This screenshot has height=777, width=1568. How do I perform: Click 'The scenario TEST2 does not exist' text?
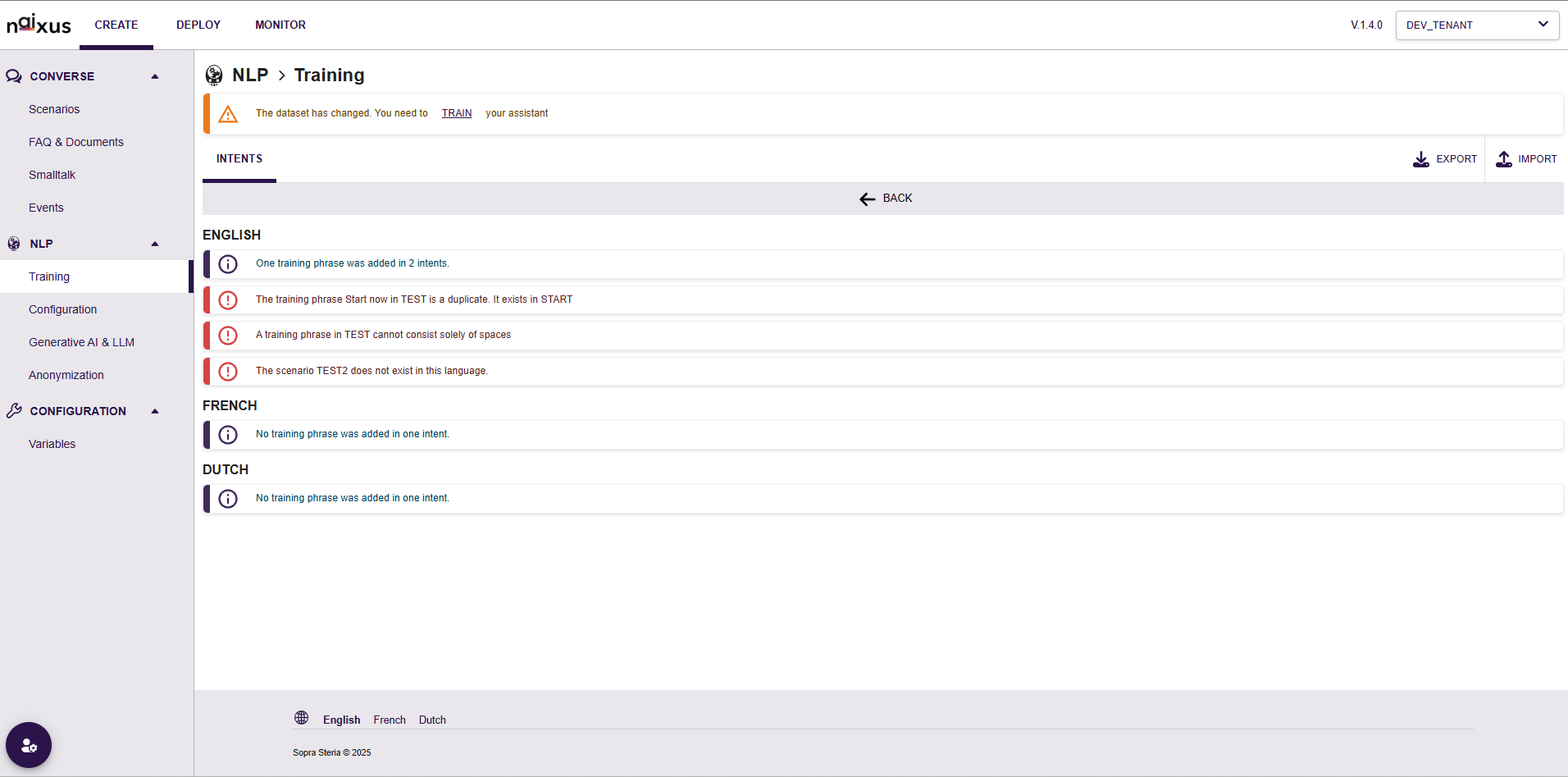tap(371, 371)
